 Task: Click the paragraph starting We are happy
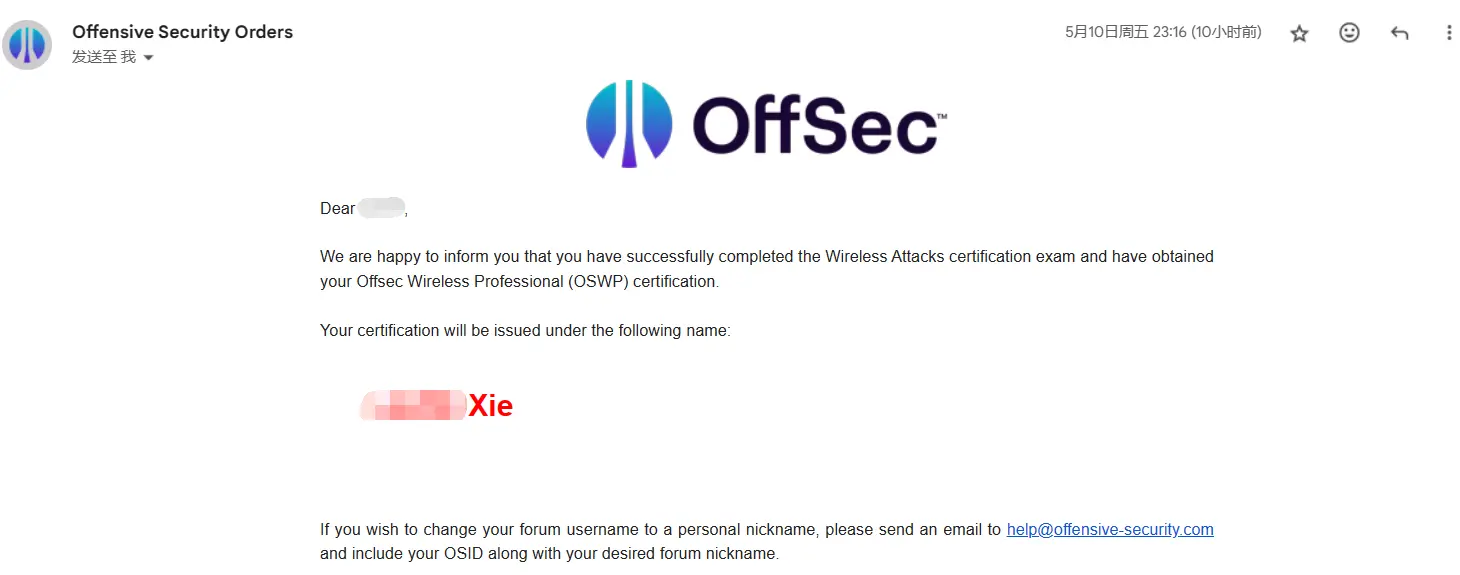766,257
